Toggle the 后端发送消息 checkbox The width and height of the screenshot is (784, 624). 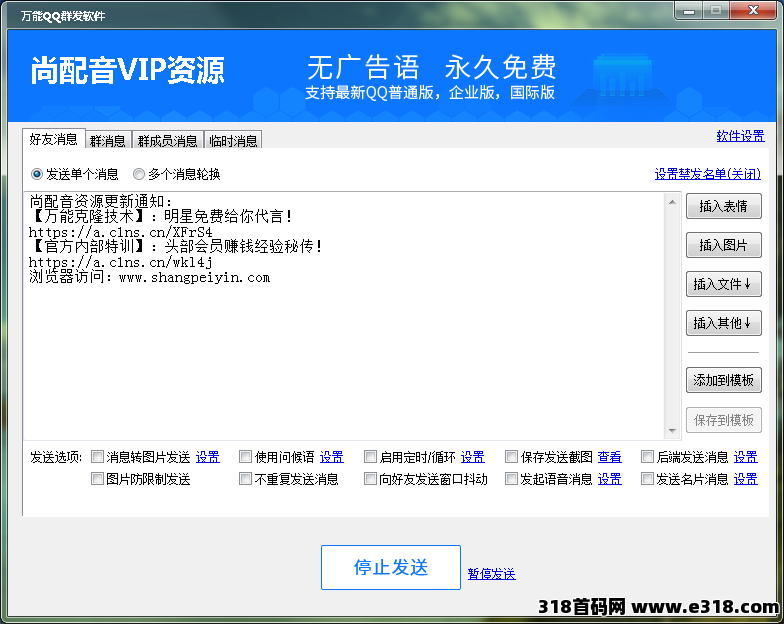click(648, 456)
